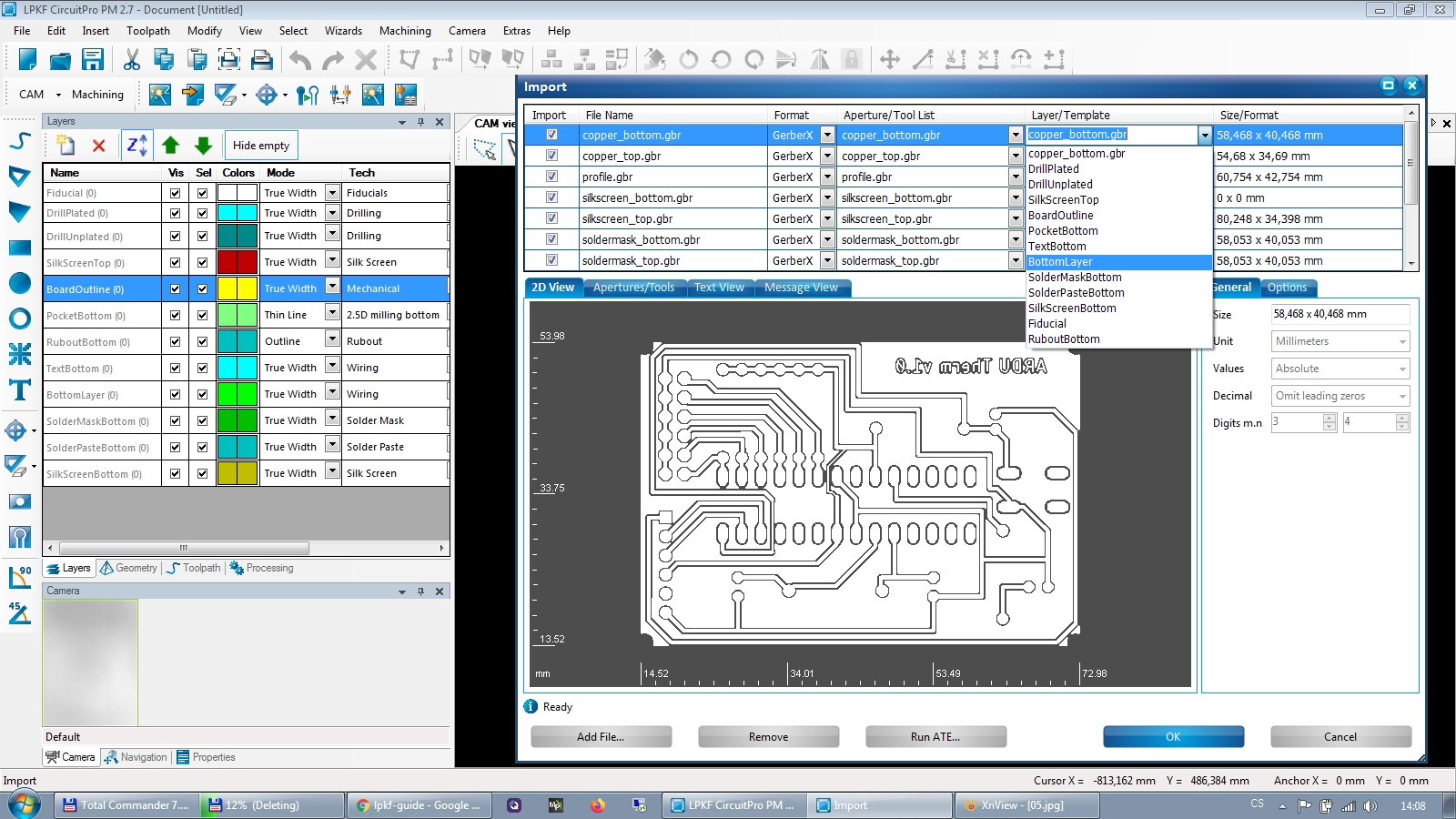Choose BoardOutline from the template list

coord(1119,216)
